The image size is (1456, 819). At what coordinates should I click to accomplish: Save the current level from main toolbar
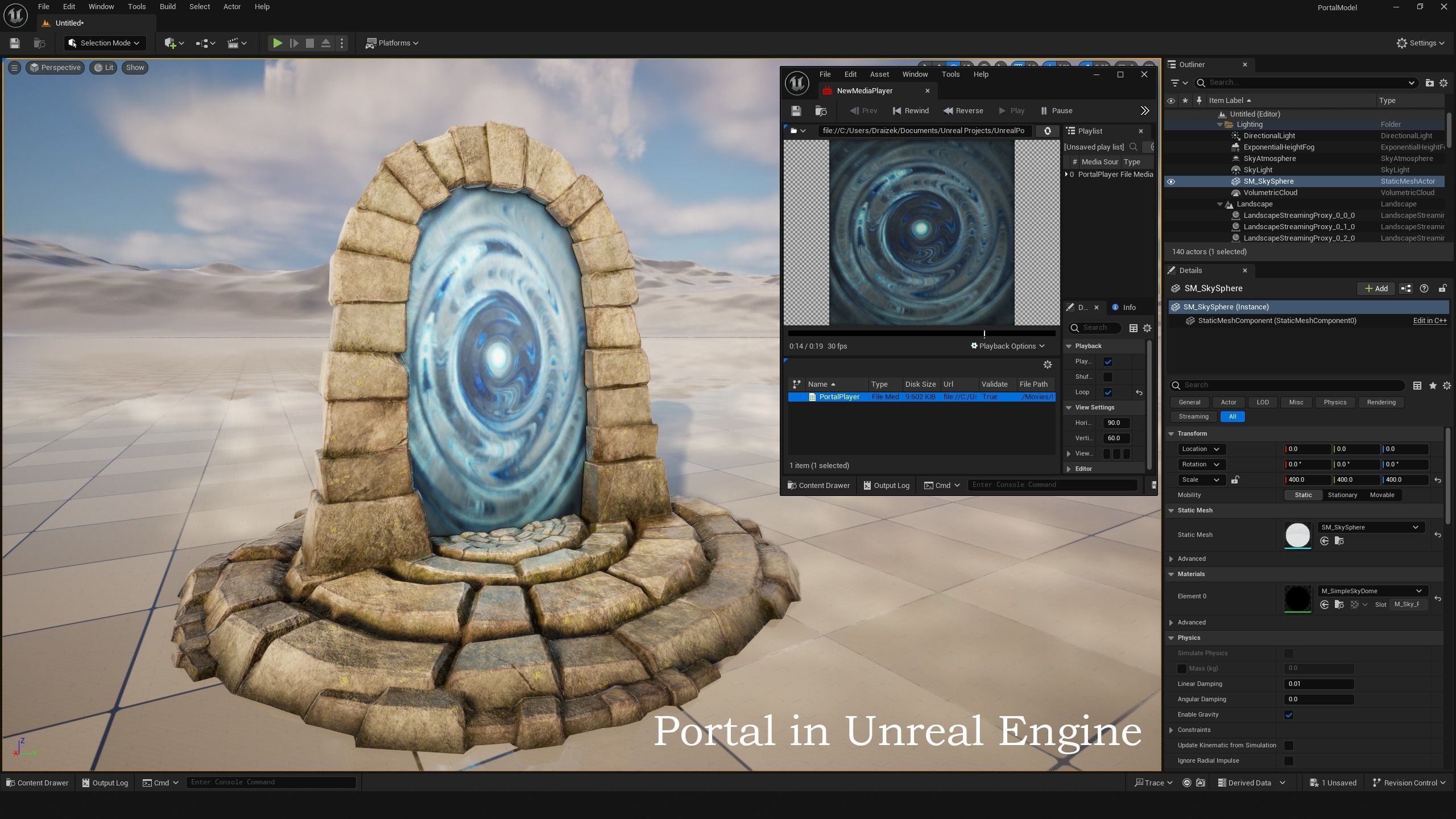(x=15, y=43)
